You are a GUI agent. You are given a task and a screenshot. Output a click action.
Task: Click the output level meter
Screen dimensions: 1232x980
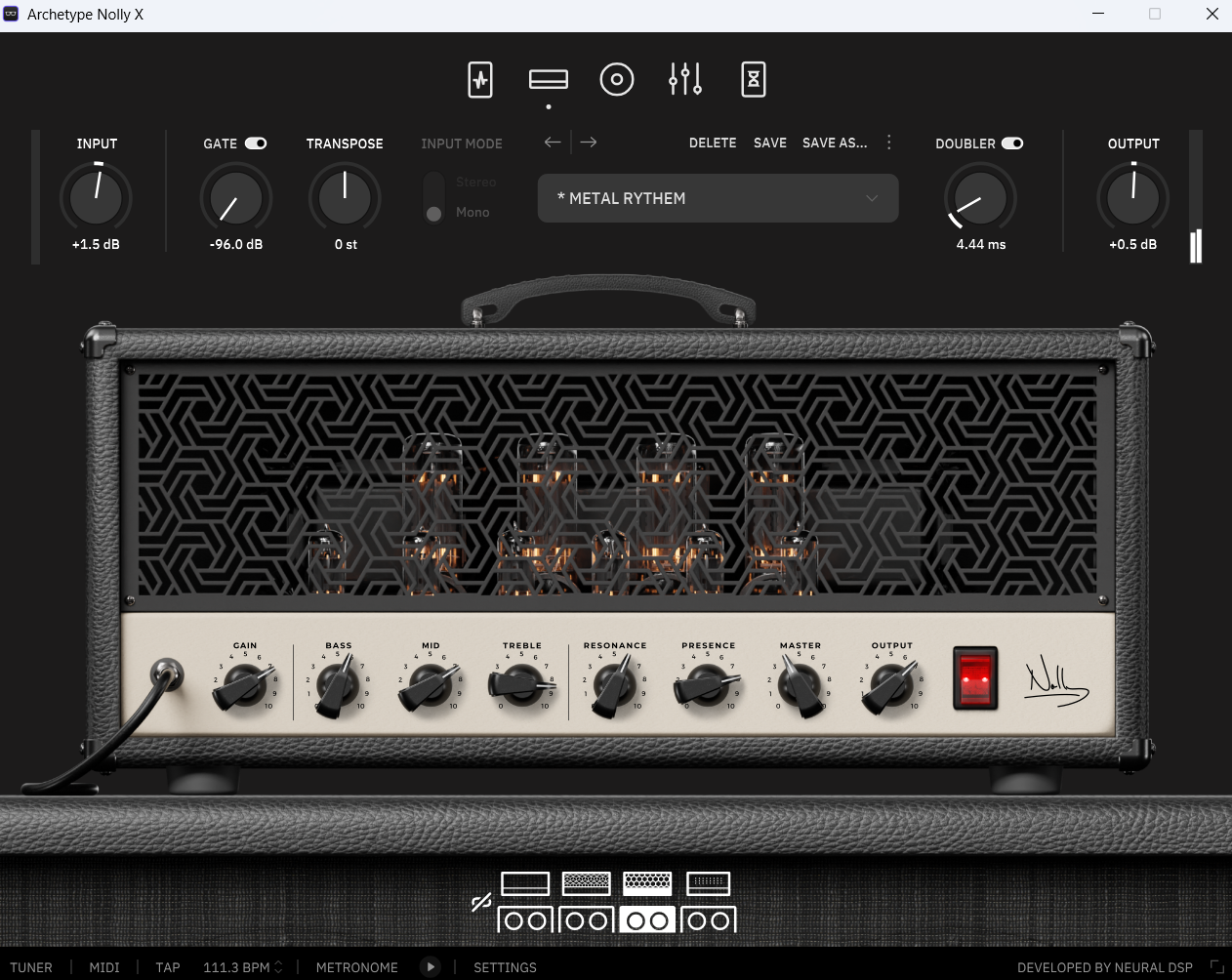(1196, 197)
